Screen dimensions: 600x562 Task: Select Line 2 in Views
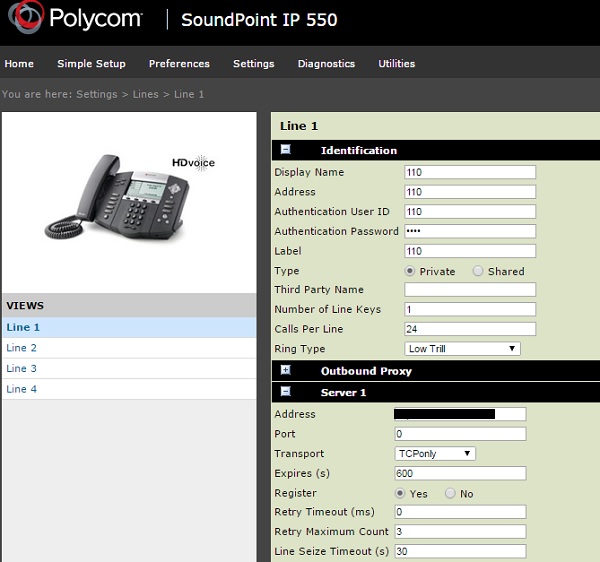point(129,348)
